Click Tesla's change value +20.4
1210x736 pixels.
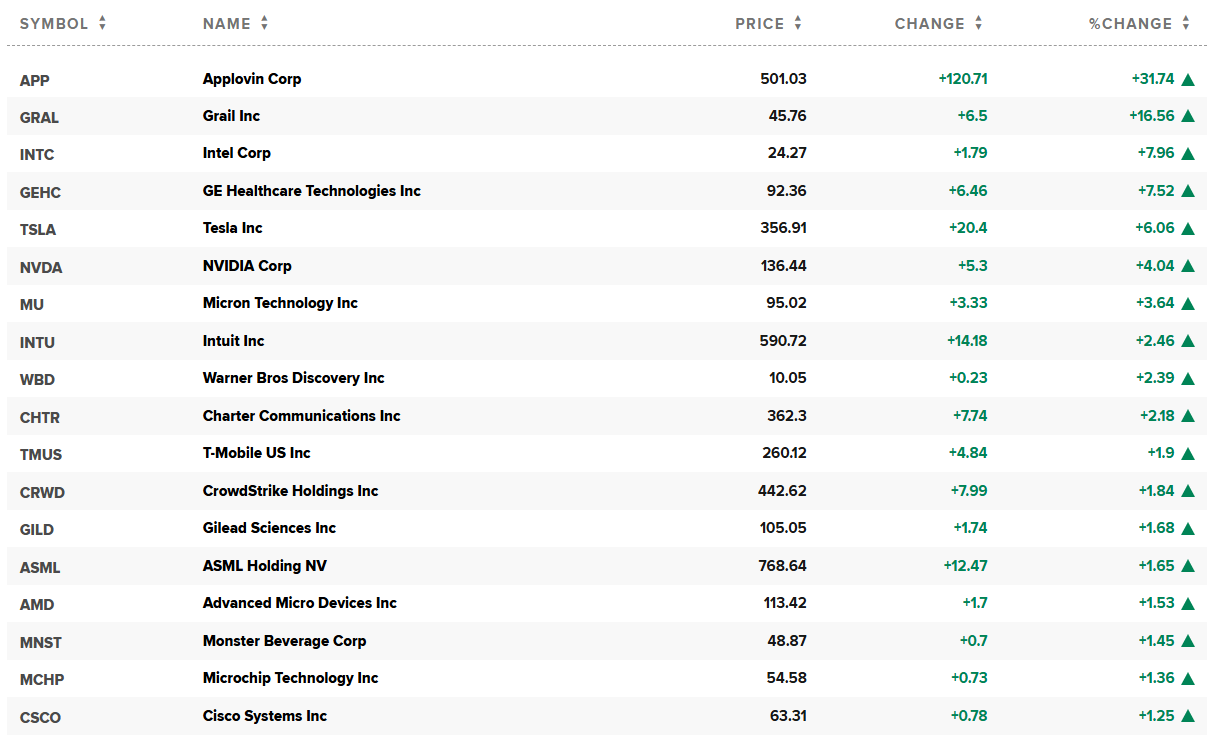[x=968, y=228]
